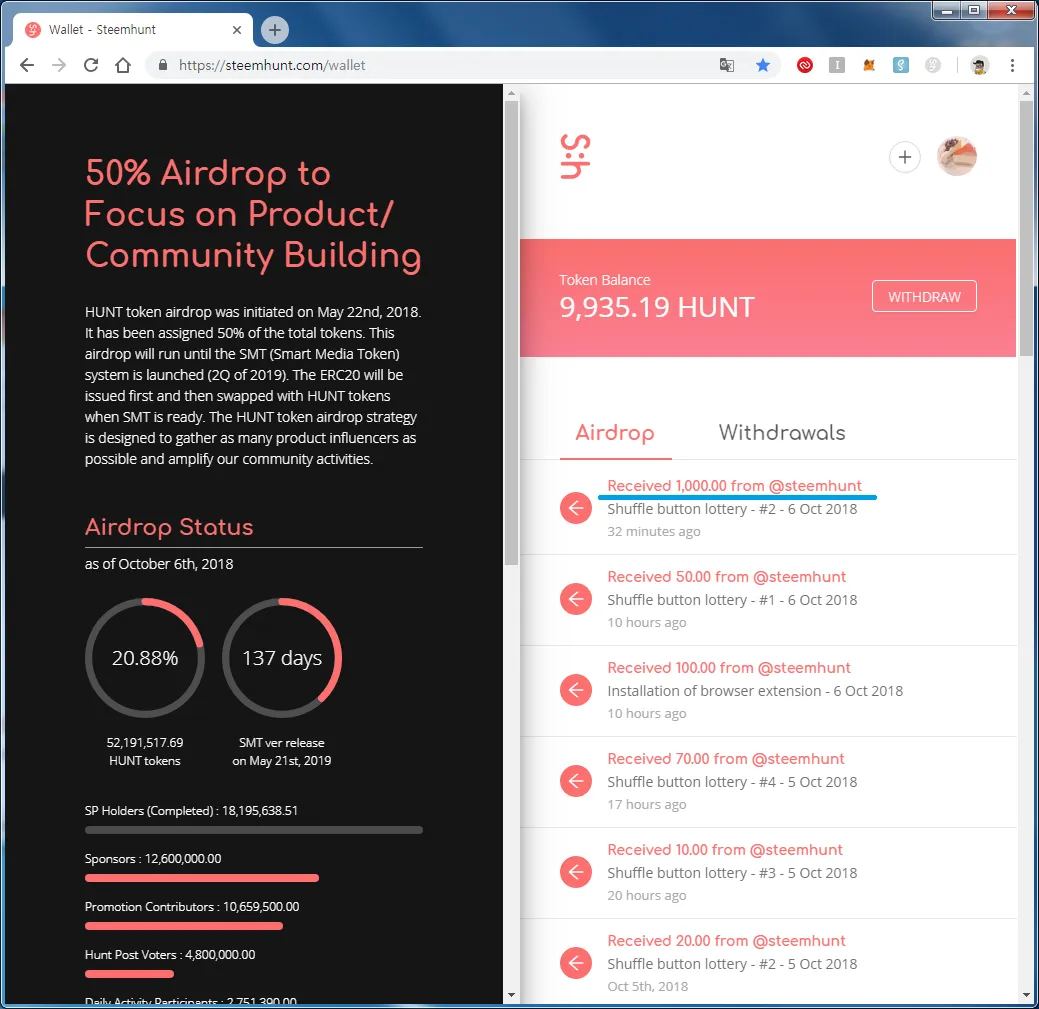This screenshot has width=1039, height=1009.
Task: Click right page scroll down arrow
Action: coord(1026,995)
